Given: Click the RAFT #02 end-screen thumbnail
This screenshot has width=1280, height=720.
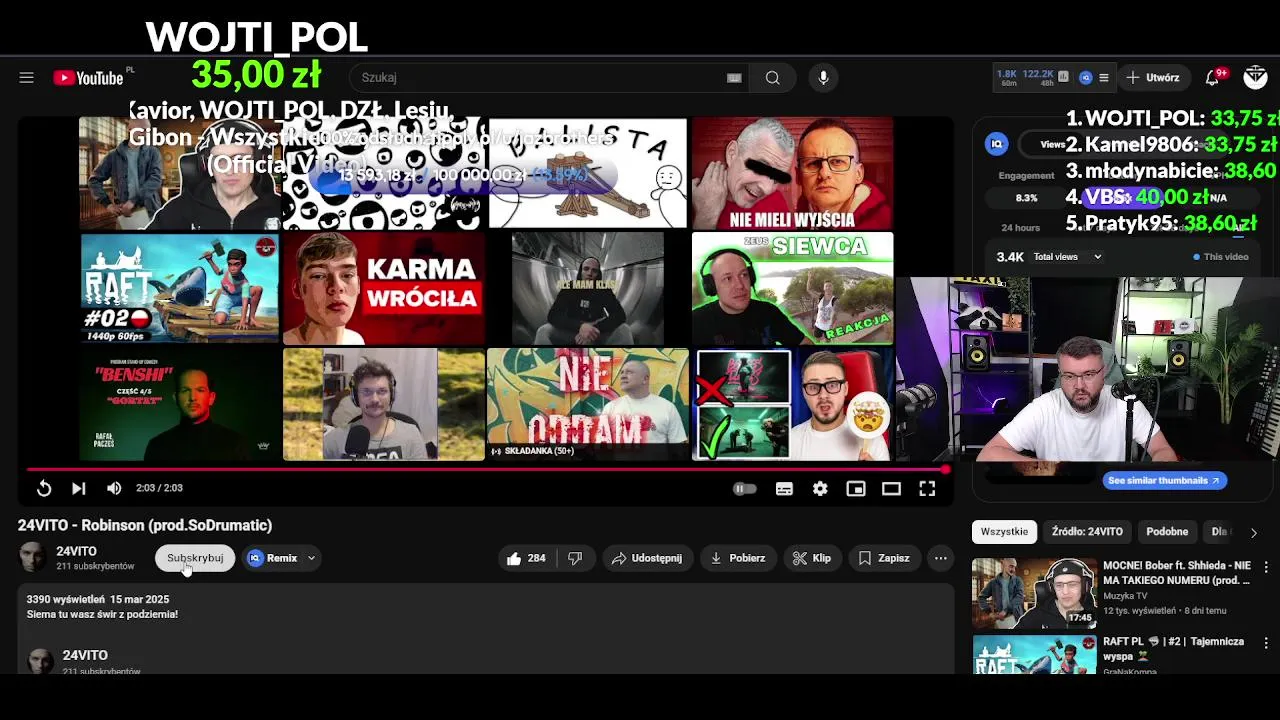Looking at the screenshot, I should coord(180,288).
